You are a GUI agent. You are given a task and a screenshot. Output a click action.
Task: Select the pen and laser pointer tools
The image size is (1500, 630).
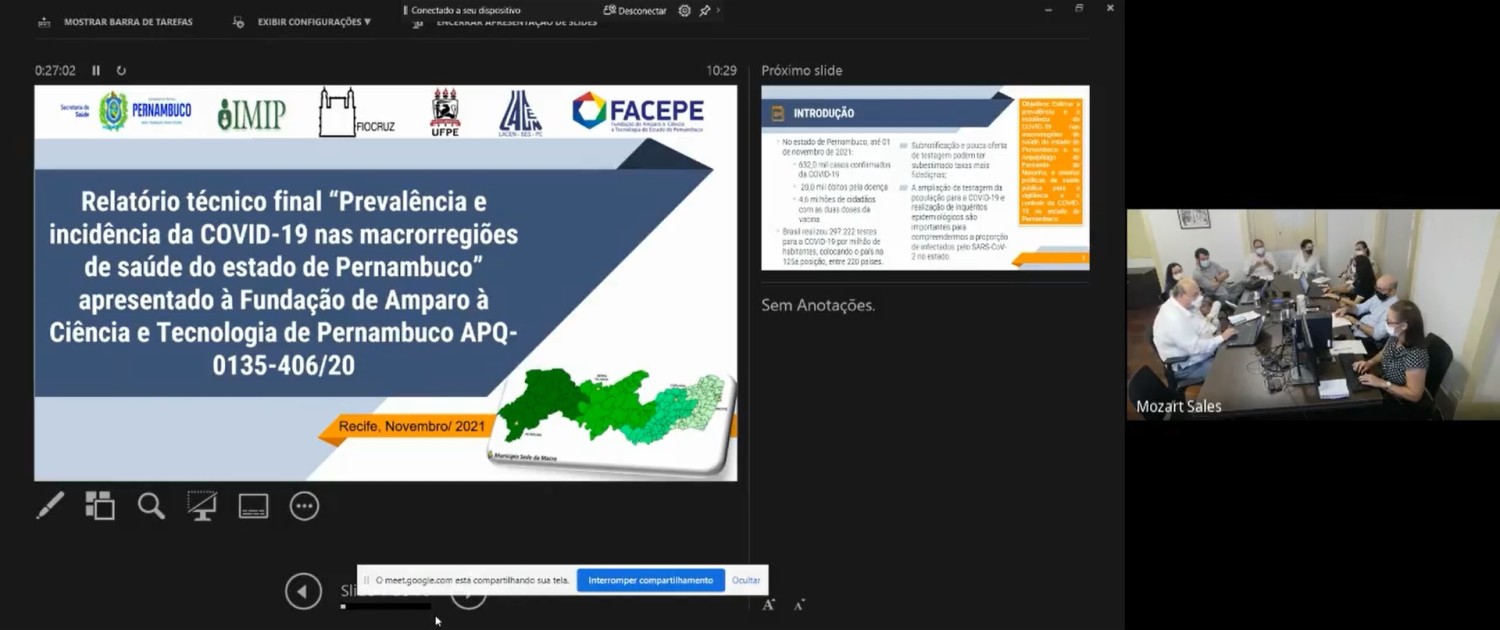tap(50, 506)
